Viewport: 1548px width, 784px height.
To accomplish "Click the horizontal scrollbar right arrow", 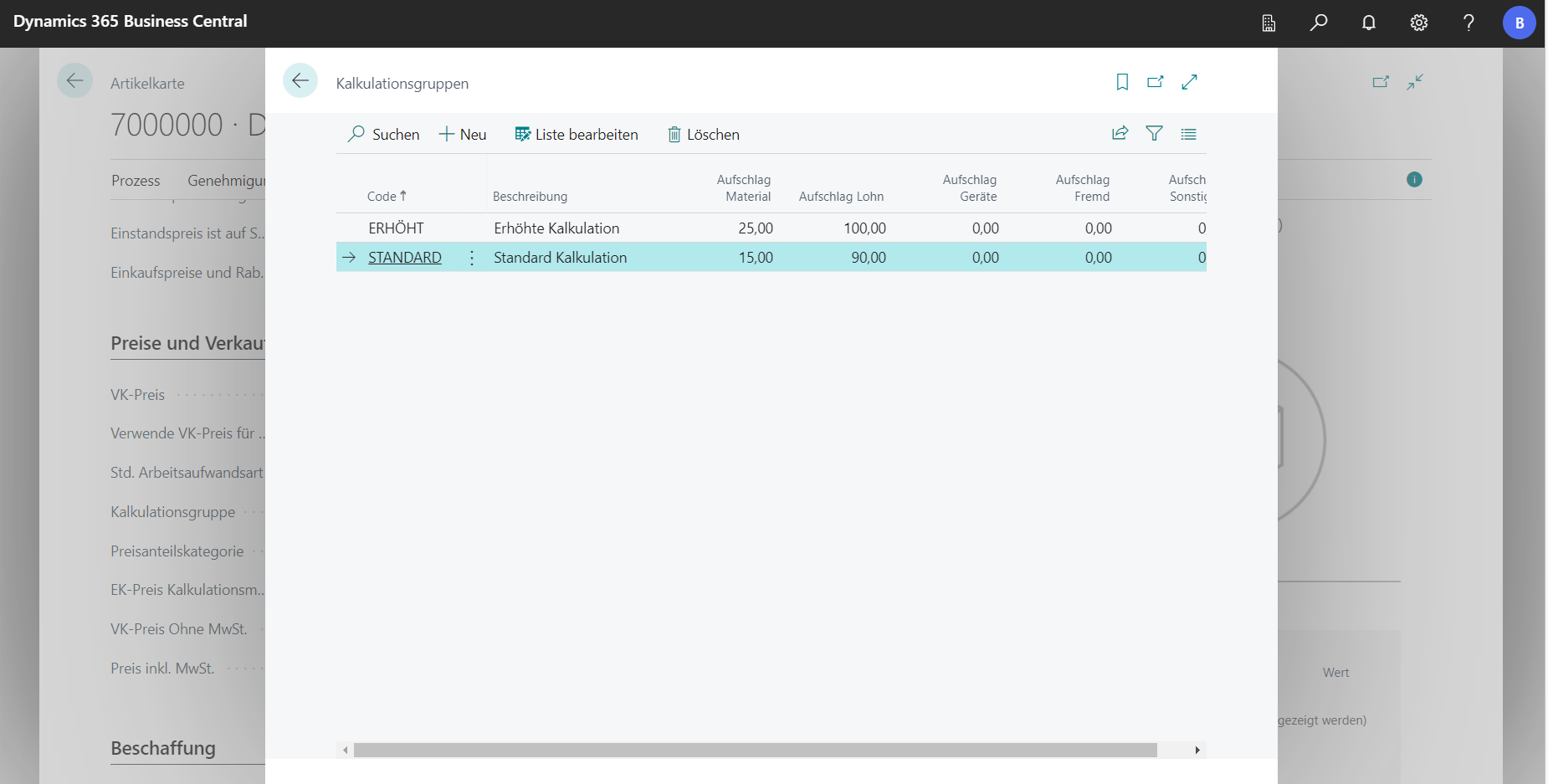I will pos(1197,751).
